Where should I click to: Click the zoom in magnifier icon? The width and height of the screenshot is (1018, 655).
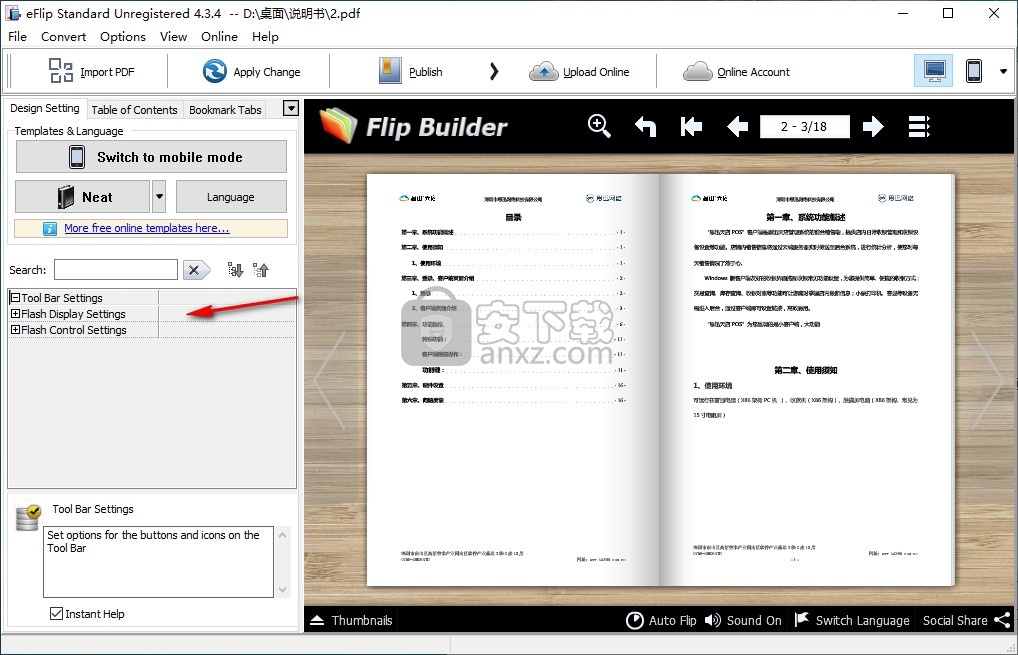(x=599, y=126)
